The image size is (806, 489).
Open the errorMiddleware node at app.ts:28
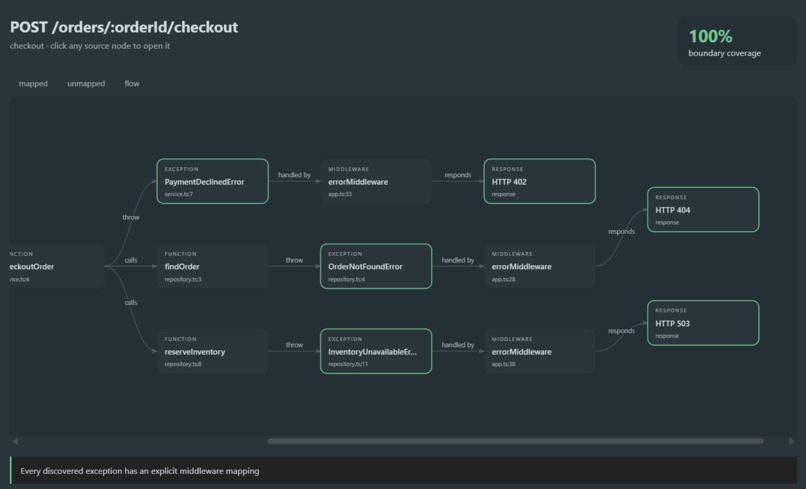540,266
